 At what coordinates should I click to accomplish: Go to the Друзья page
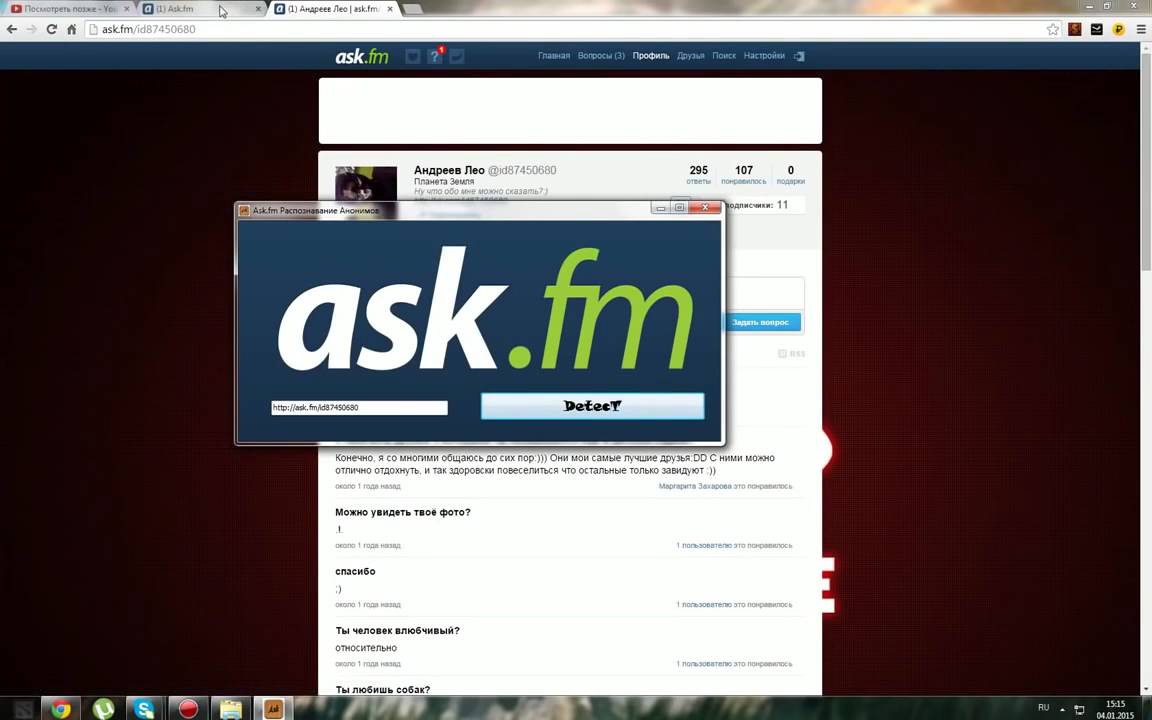(x=690, y=56)
